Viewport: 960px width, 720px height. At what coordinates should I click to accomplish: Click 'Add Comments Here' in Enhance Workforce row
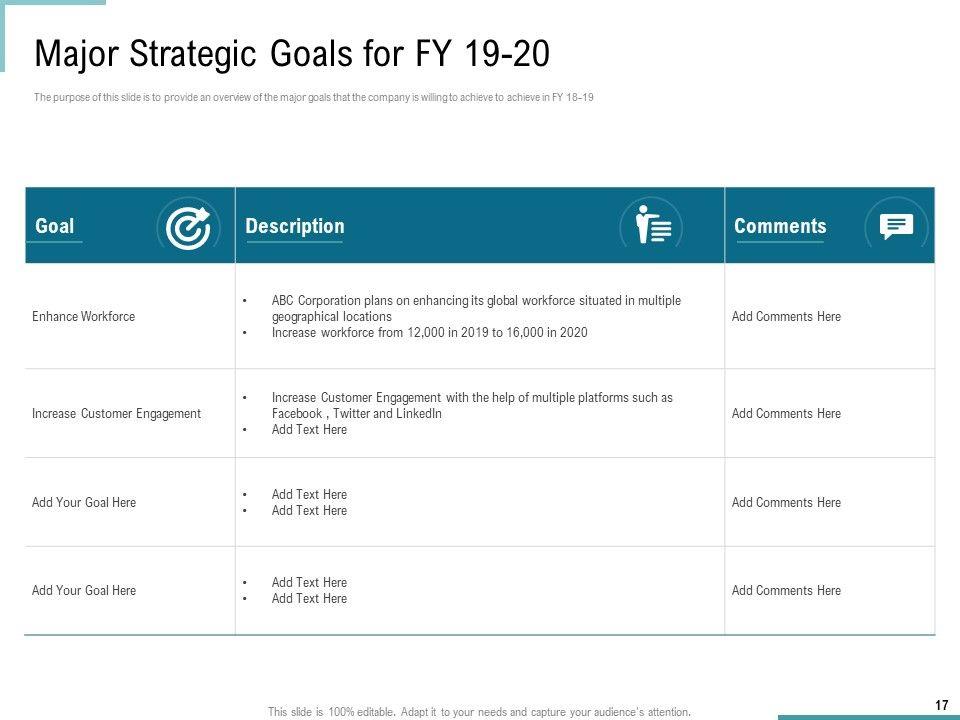click(x=786, y=316)
